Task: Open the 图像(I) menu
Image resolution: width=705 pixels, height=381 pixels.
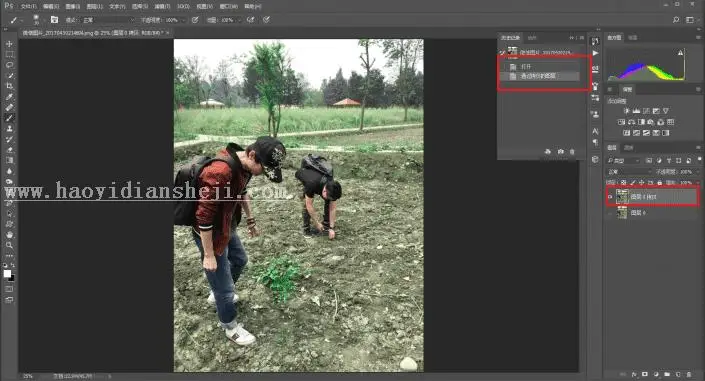Action: [73, 7]
